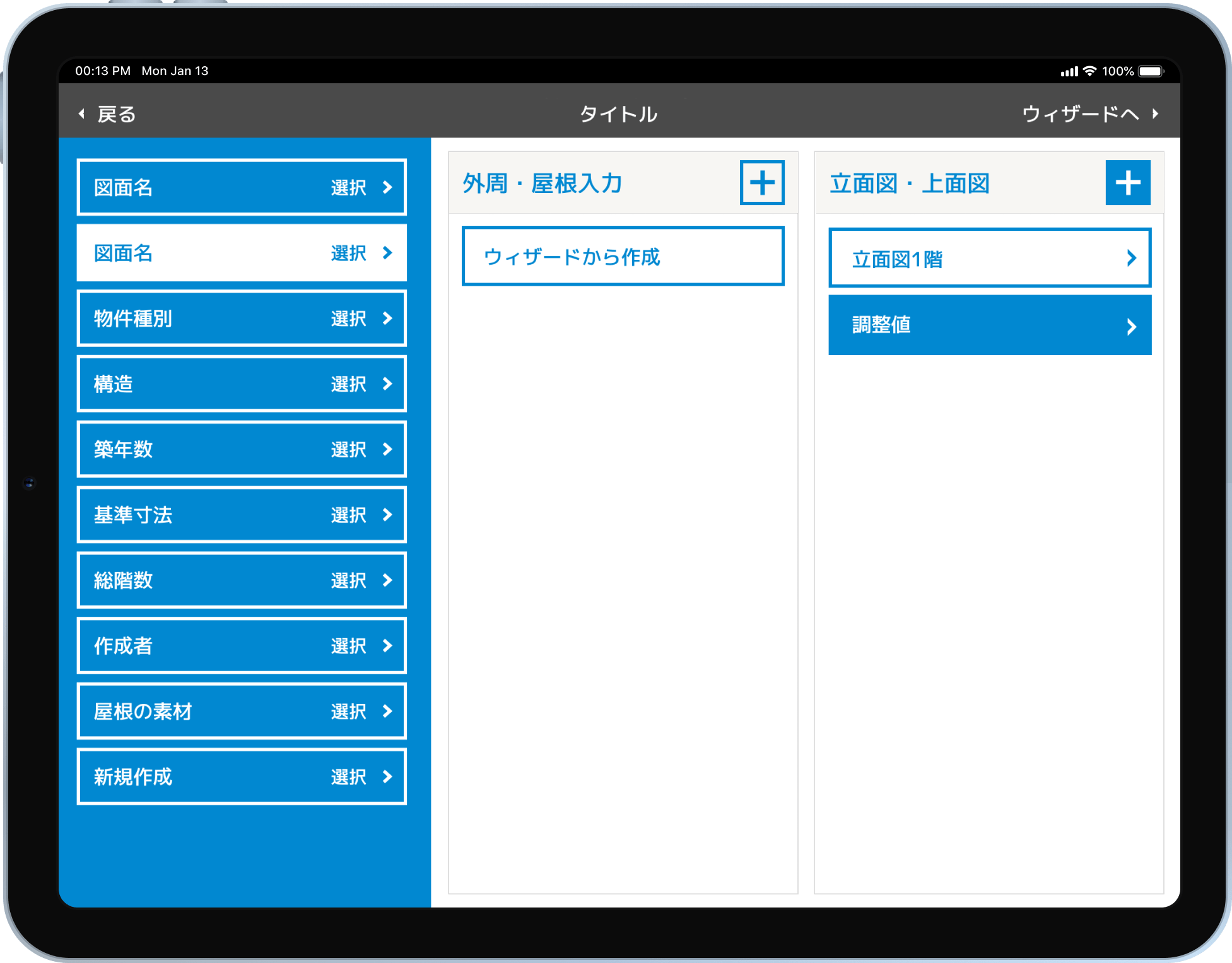Screen dimensions: 1232x963
Task: Tap the battery indicator in status bar
Action: [x=1150, y=71]
